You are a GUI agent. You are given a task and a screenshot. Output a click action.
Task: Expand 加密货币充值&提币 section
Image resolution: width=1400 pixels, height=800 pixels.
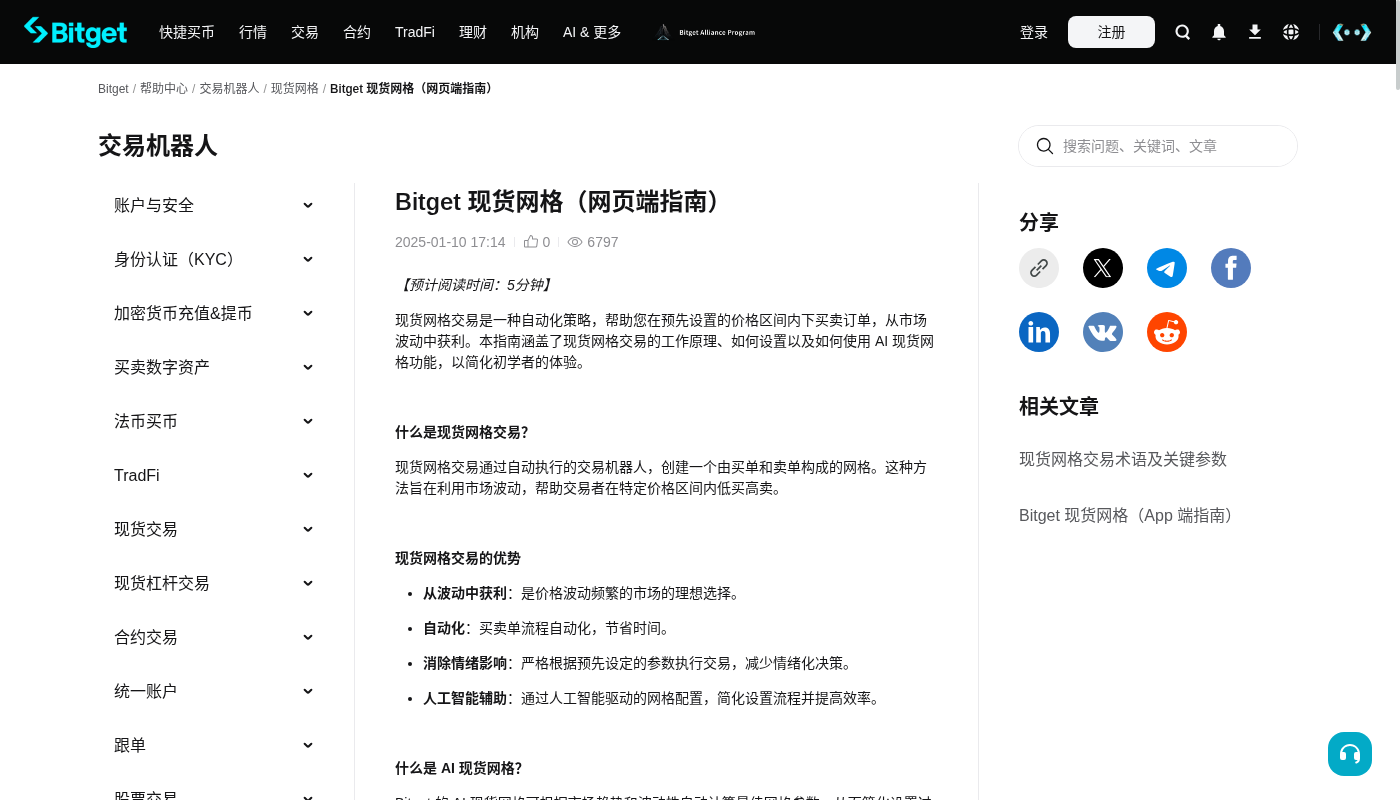pyautogui.click(x=214, y=313)
